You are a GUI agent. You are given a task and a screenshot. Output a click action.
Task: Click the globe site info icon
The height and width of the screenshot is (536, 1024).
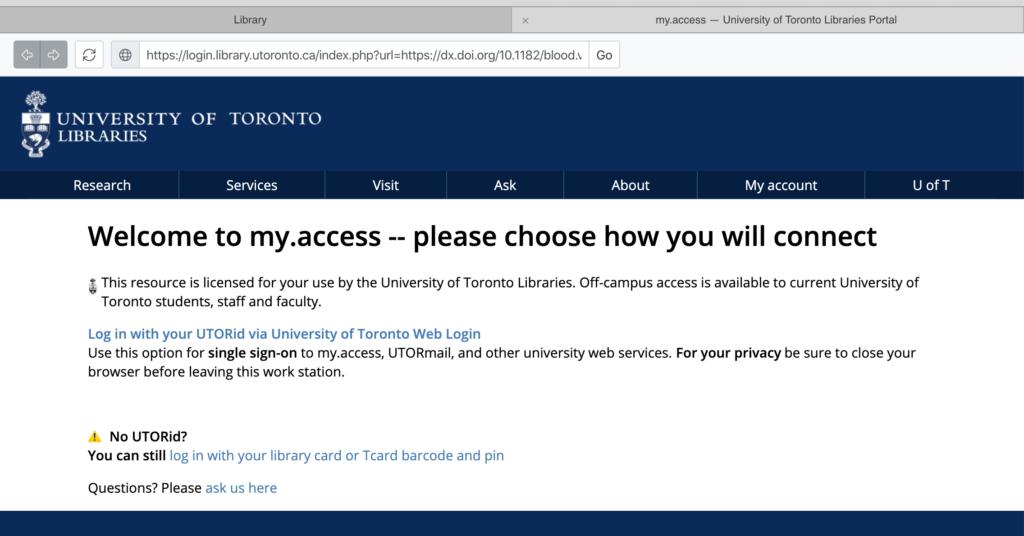click(125, 55)
